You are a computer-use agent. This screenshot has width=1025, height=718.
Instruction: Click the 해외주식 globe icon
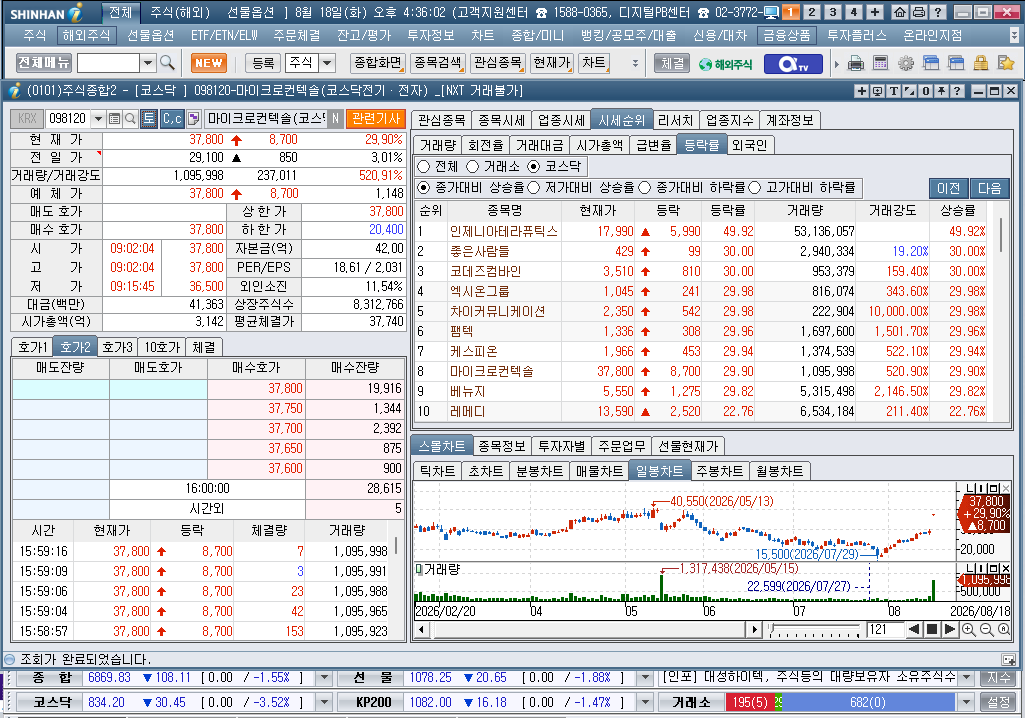tap(726, 64)
